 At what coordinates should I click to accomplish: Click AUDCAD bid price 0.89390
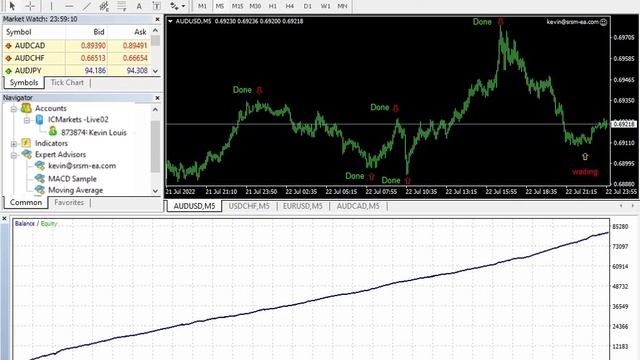[93, 46]
